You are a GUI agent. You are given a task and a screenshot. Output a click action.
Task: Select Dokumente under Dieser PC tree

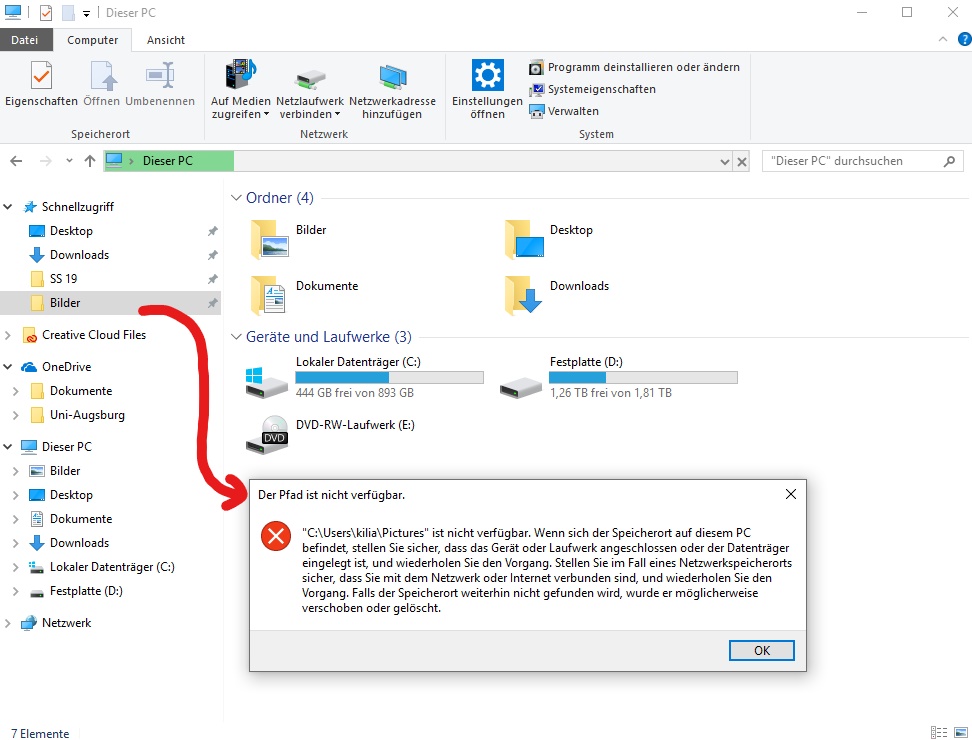[x=81, y=519]
